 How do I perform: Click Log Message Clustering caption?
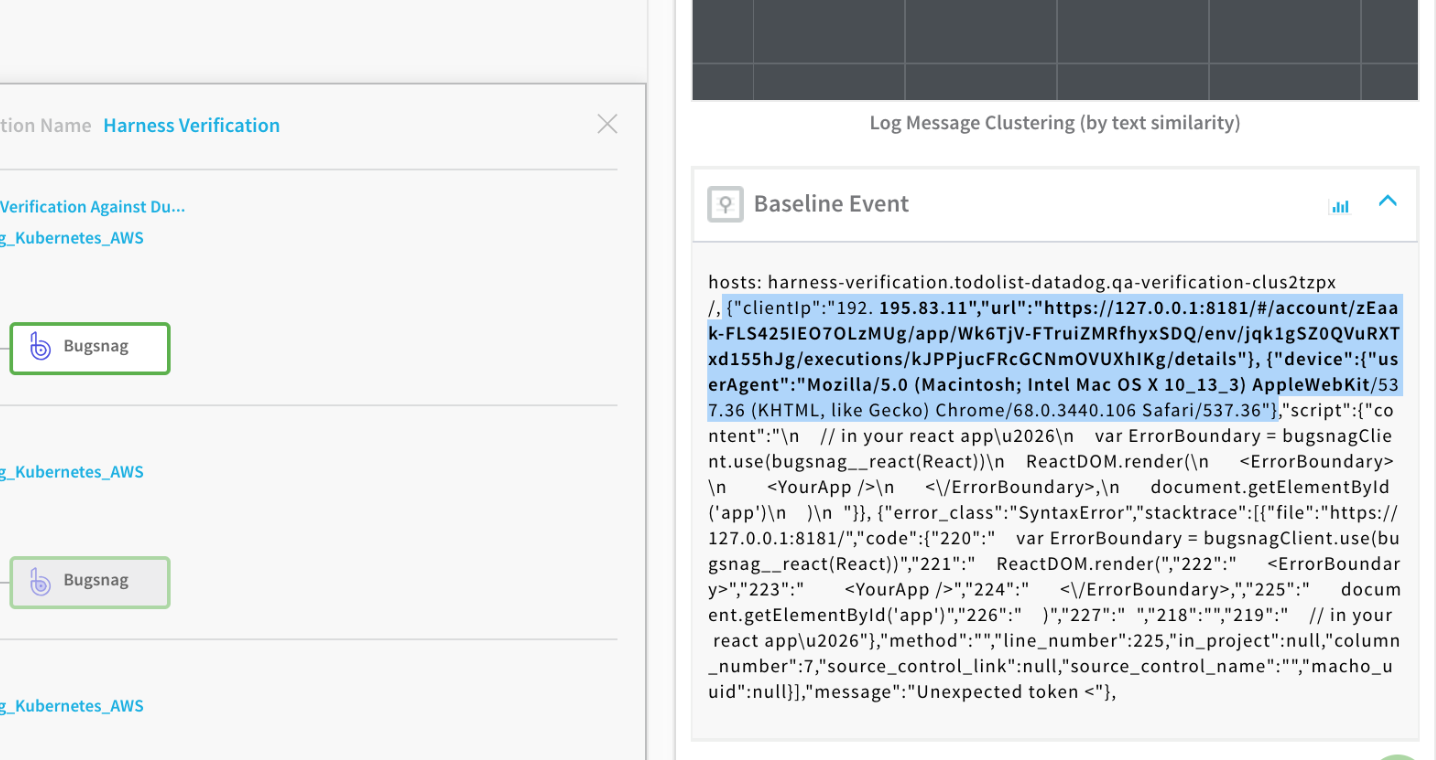point(1055,123)
